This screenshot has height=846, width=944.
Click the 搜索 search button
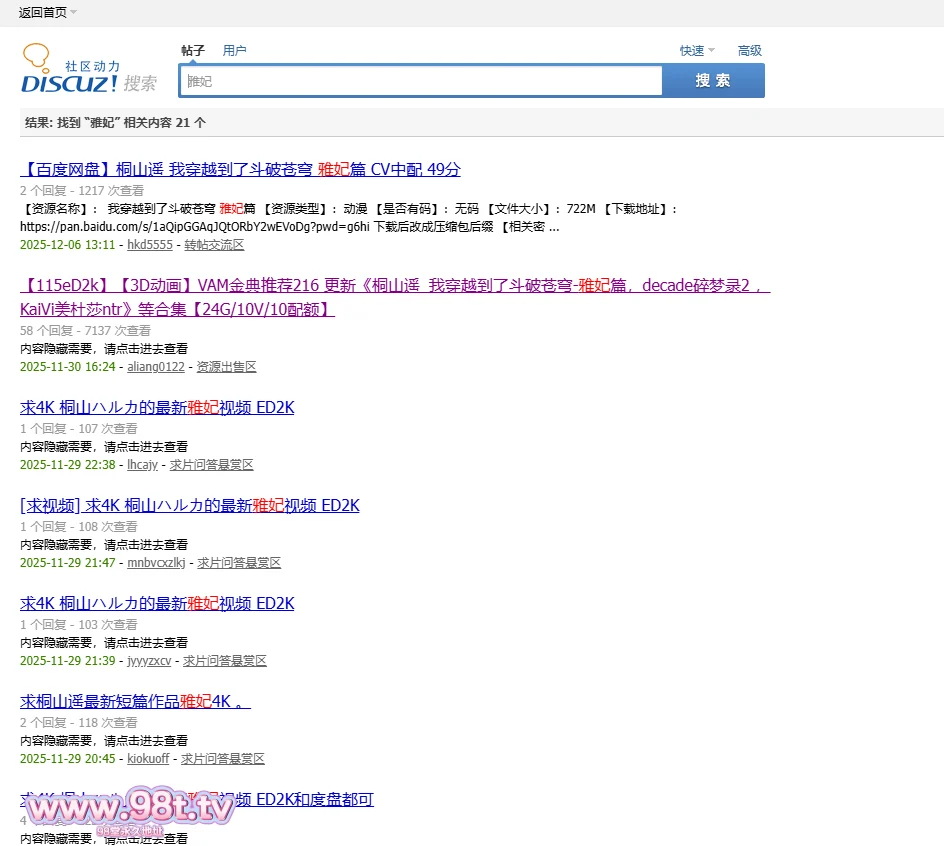(x=713, y=80)
